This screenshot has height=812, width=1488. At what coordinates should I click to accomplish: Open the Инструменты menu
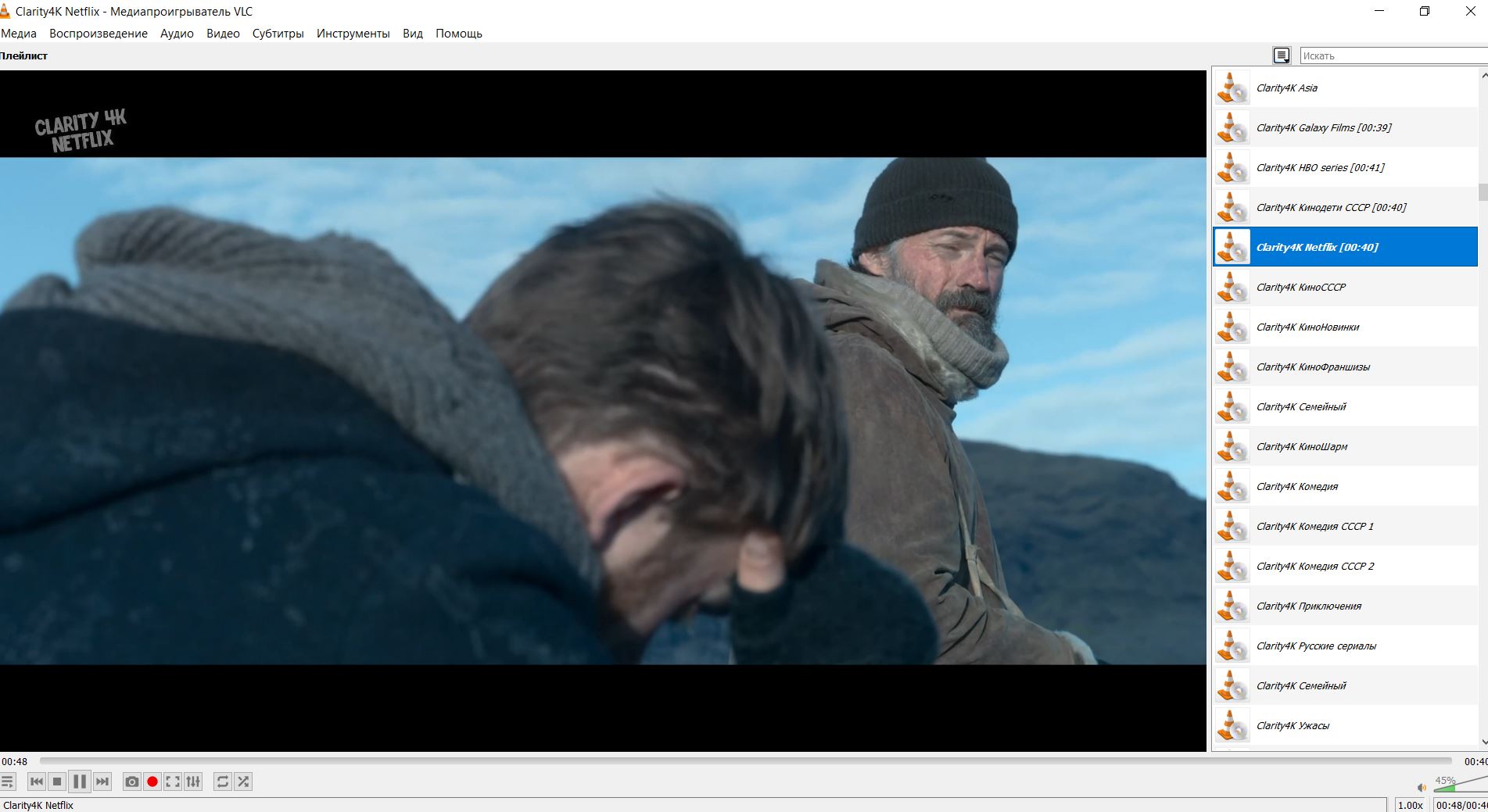point(353,34)
